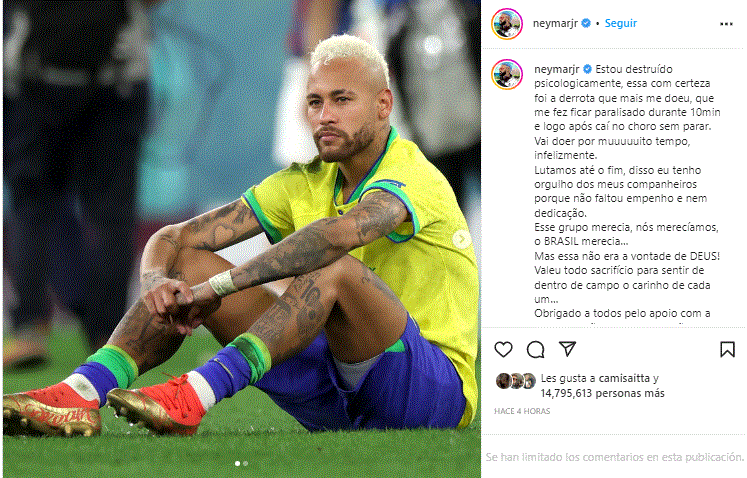The width and height of the screenshot is (747, 478).
Task: Advance carousel with the next-photo arrow
Action: click(462, 239)
